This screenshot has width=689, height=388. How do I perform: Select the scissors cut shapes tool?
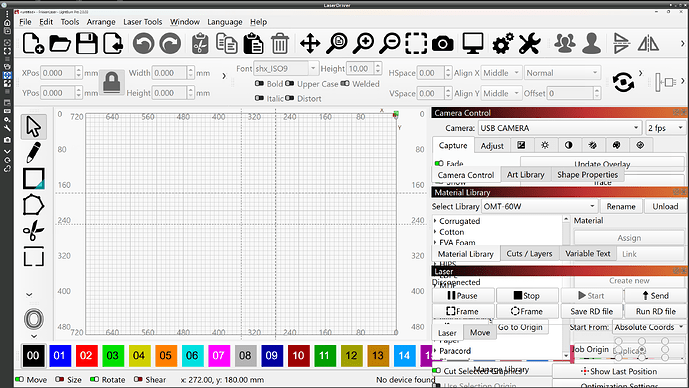(33, 231)
